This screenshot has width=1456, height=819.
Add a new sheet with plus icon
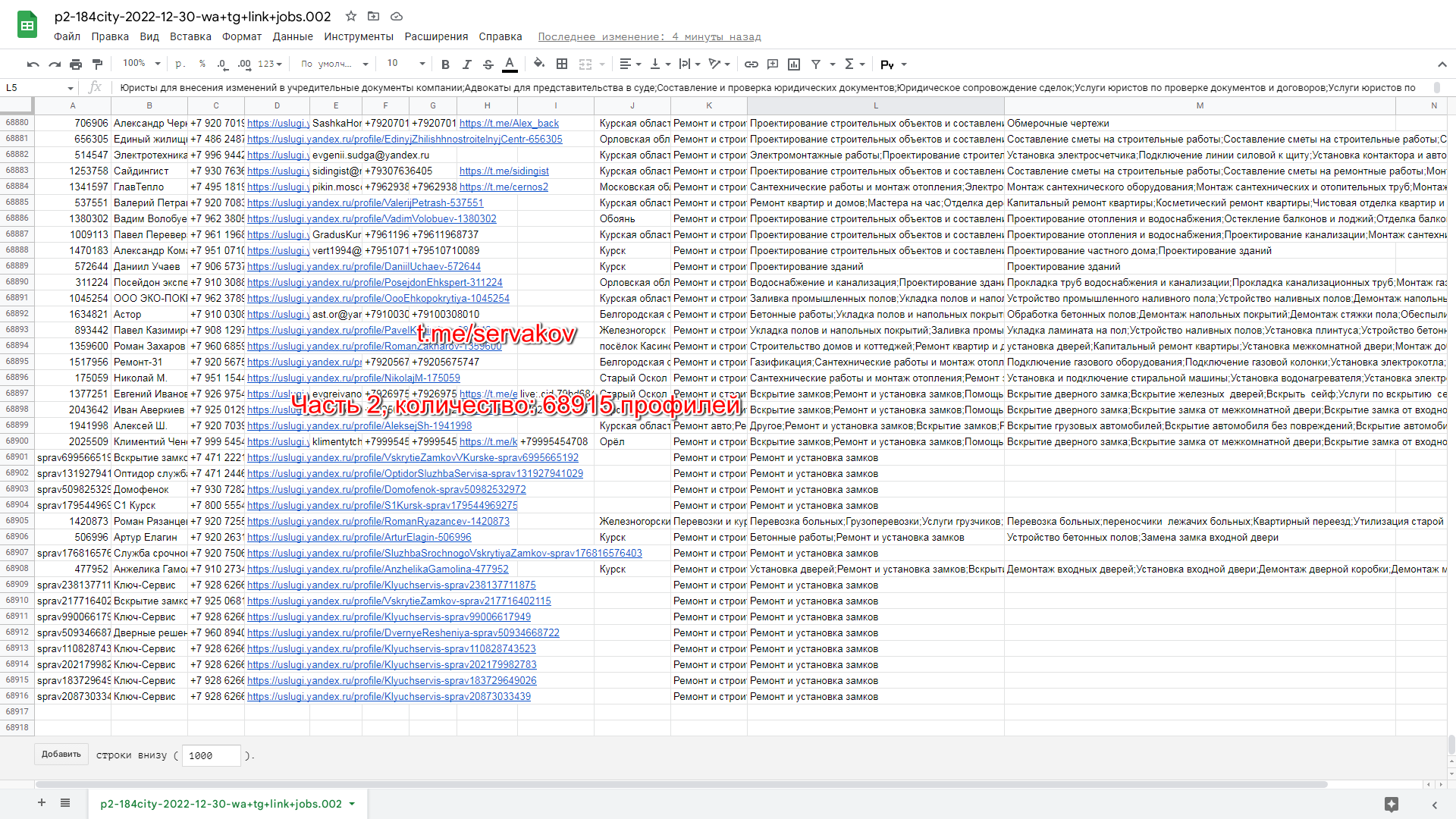42,803
